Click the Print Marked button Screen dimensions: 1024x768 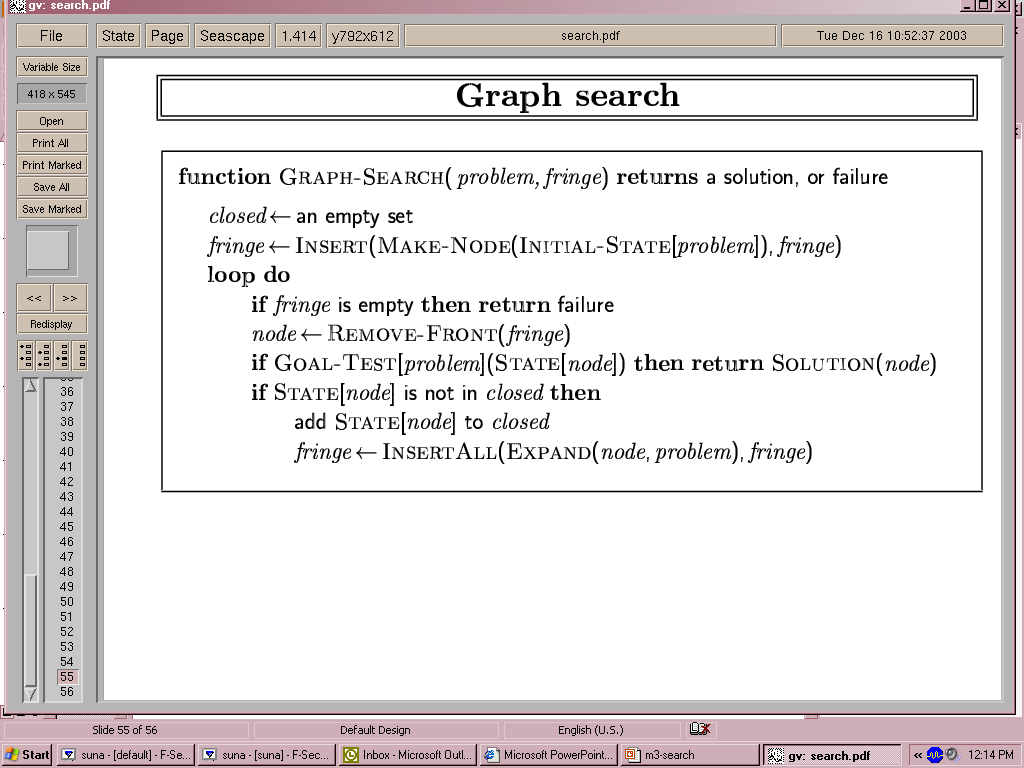(x=52, y=165)
